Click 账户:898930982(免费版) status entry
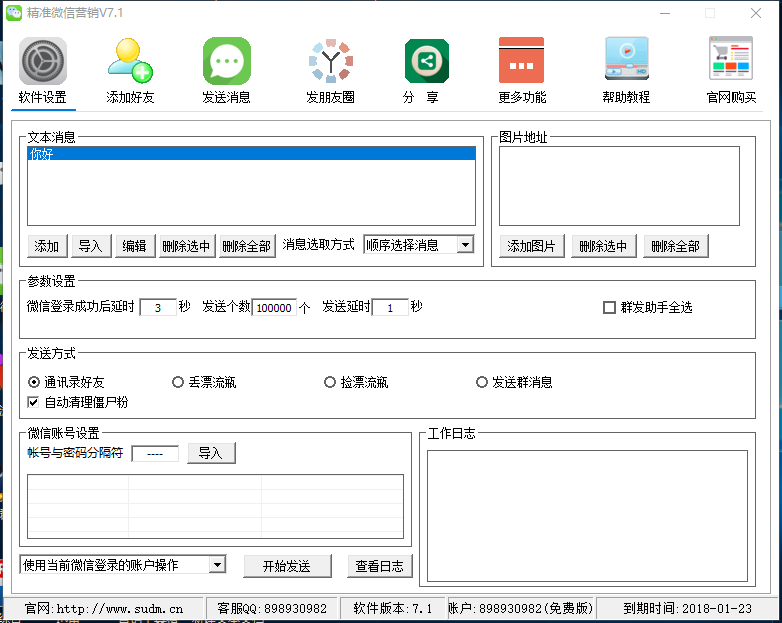The height and width of the screenshot is (623, 782). click(521, 609)
